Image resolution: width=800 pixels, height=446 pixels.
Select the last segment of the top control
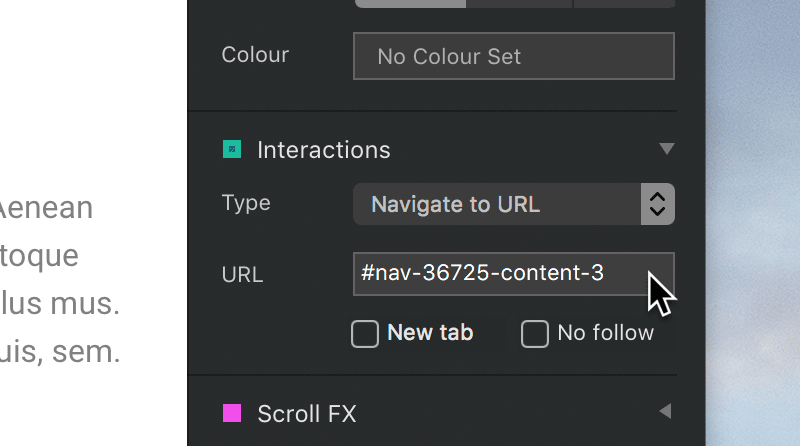(x=624, y=4)
